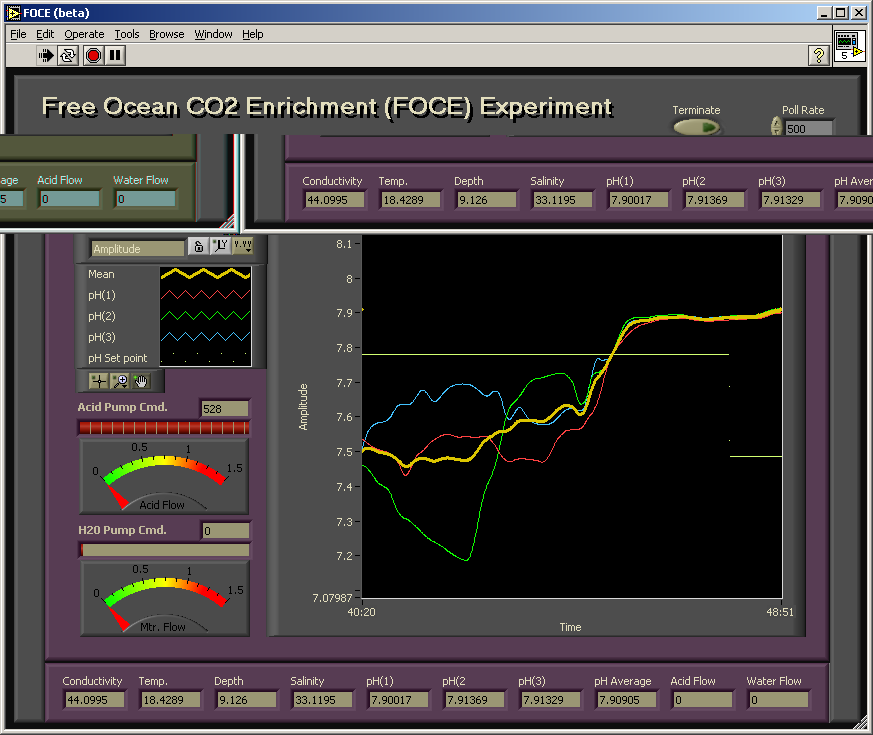Open the Y scale precision button
The height and width of the screenshot is (735, 873).
tap(243, 246)
